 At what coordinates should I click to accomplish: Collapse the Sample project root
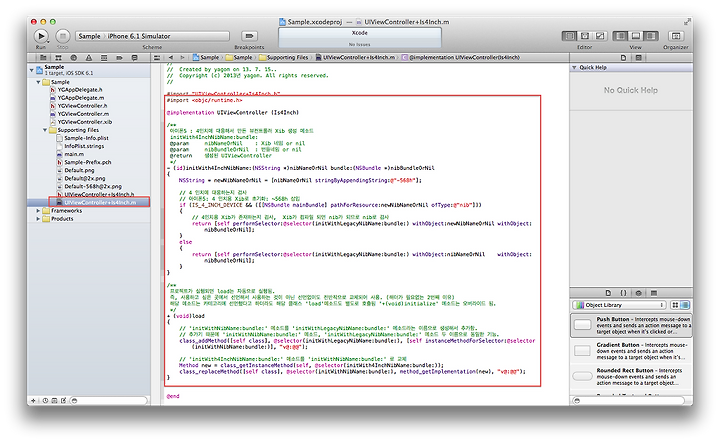(x=32, y=70)
